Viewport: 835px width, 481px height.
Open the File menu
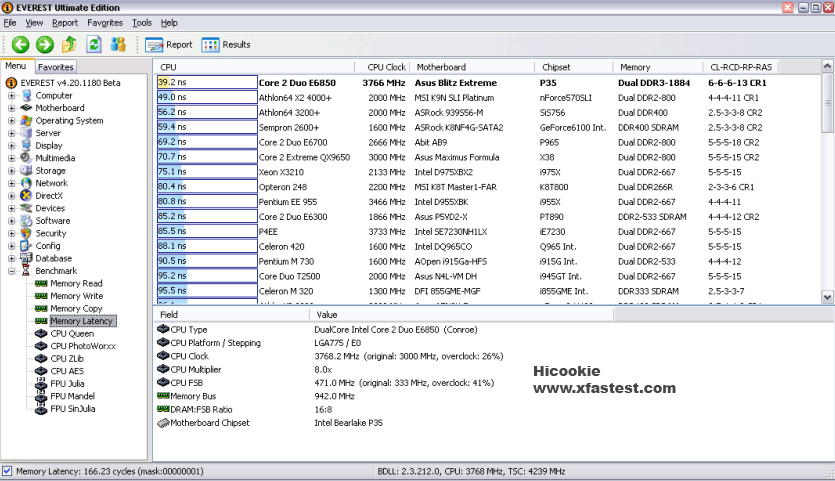(10, 23)
